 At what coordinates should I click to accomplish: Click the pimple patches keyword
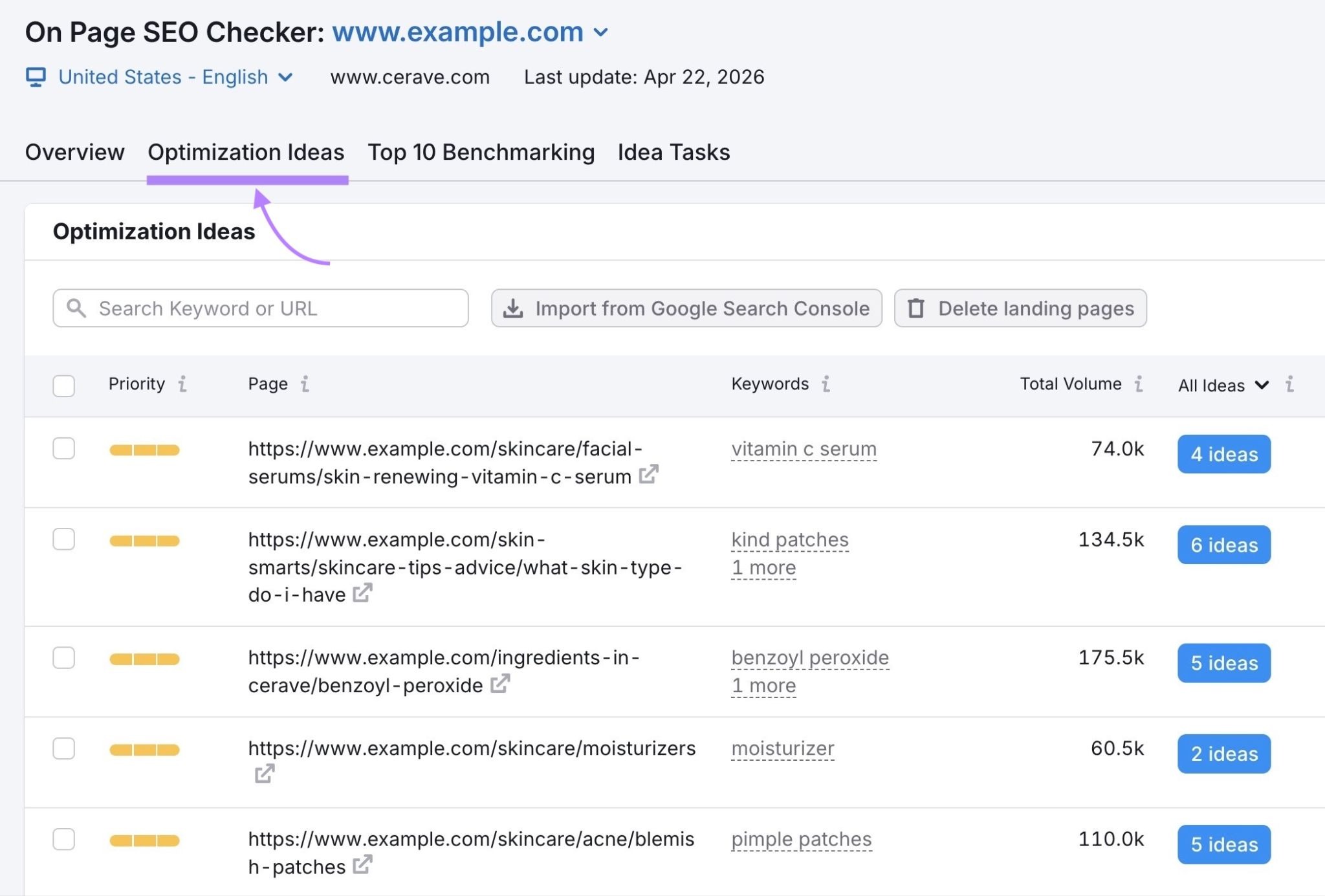point(802,839)
